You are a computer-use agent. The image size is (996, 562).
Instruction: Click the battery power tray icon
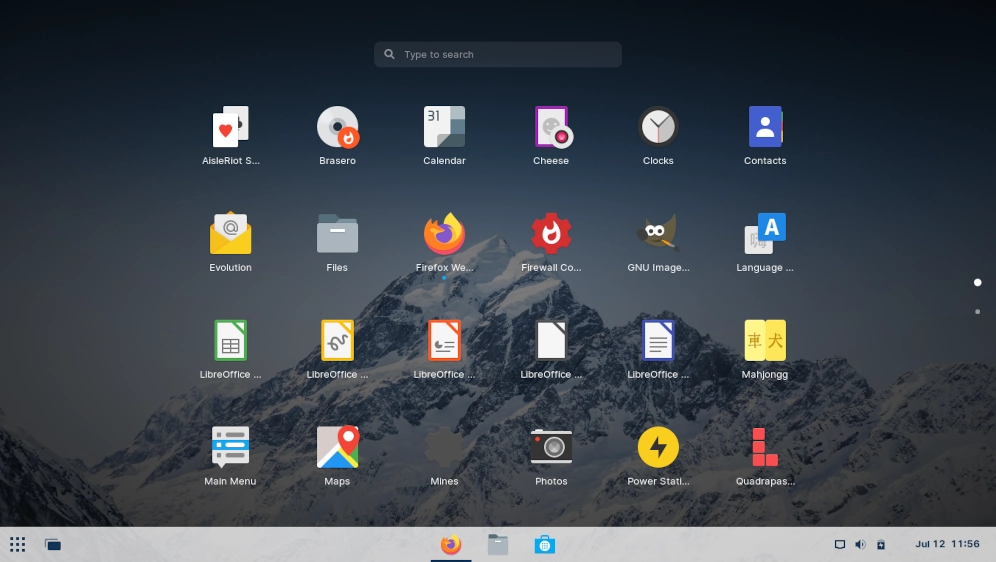click(881, 544)
